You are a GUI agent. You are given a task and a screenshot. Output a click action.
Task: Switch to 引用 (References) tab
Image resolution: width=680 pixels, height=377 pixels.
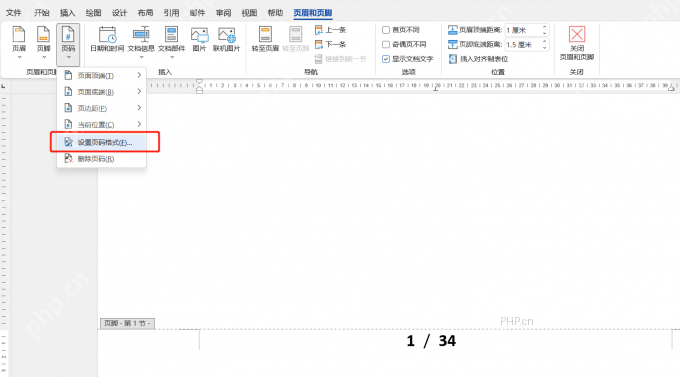(x=171, y=13)
